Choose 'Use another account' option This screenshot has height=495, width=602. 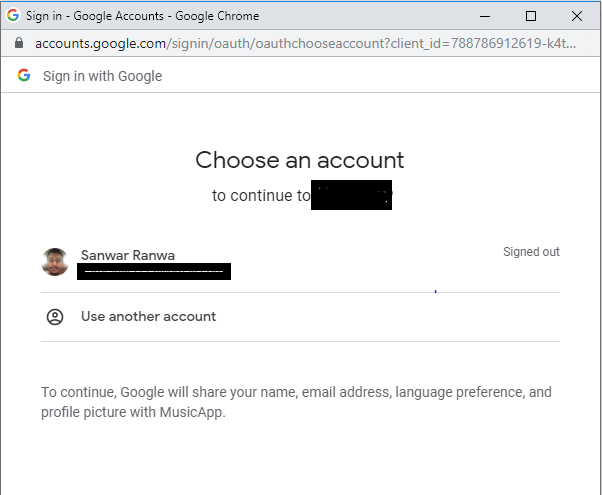point(148,317)
